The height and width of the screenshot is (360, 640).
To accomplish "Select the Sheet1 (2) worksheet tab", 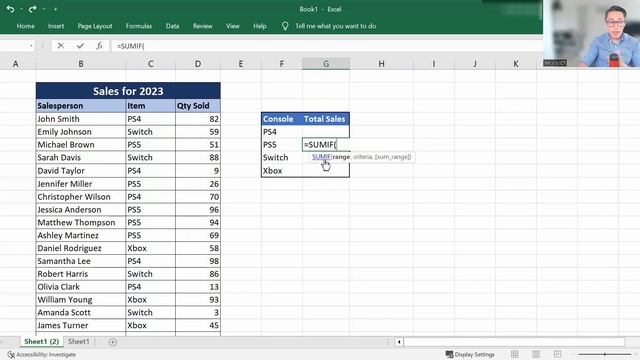I will 42,341.
